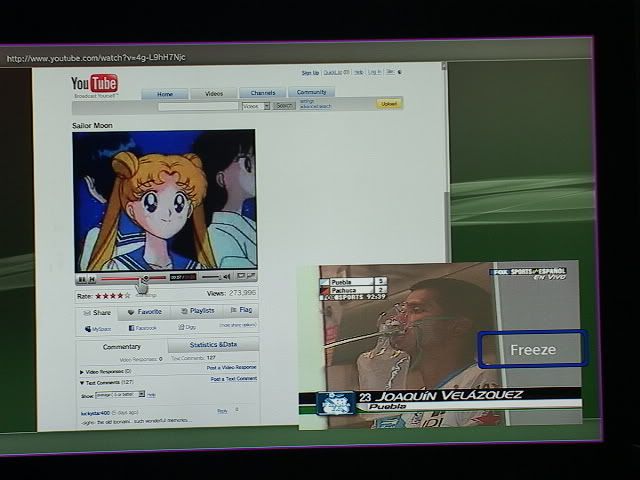The height and width of the screenshot is (480, 640).
Task: Click the yellow Upload button
Action: 389,104
